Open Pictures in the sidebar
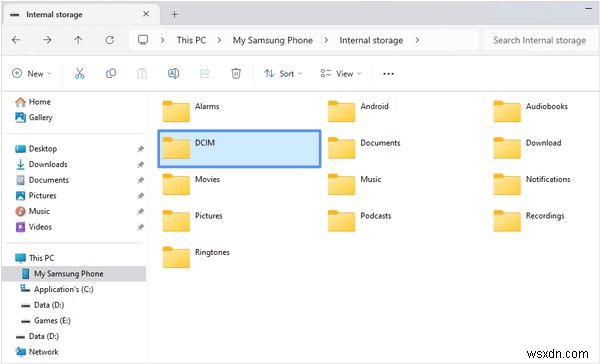 (36, 196)
